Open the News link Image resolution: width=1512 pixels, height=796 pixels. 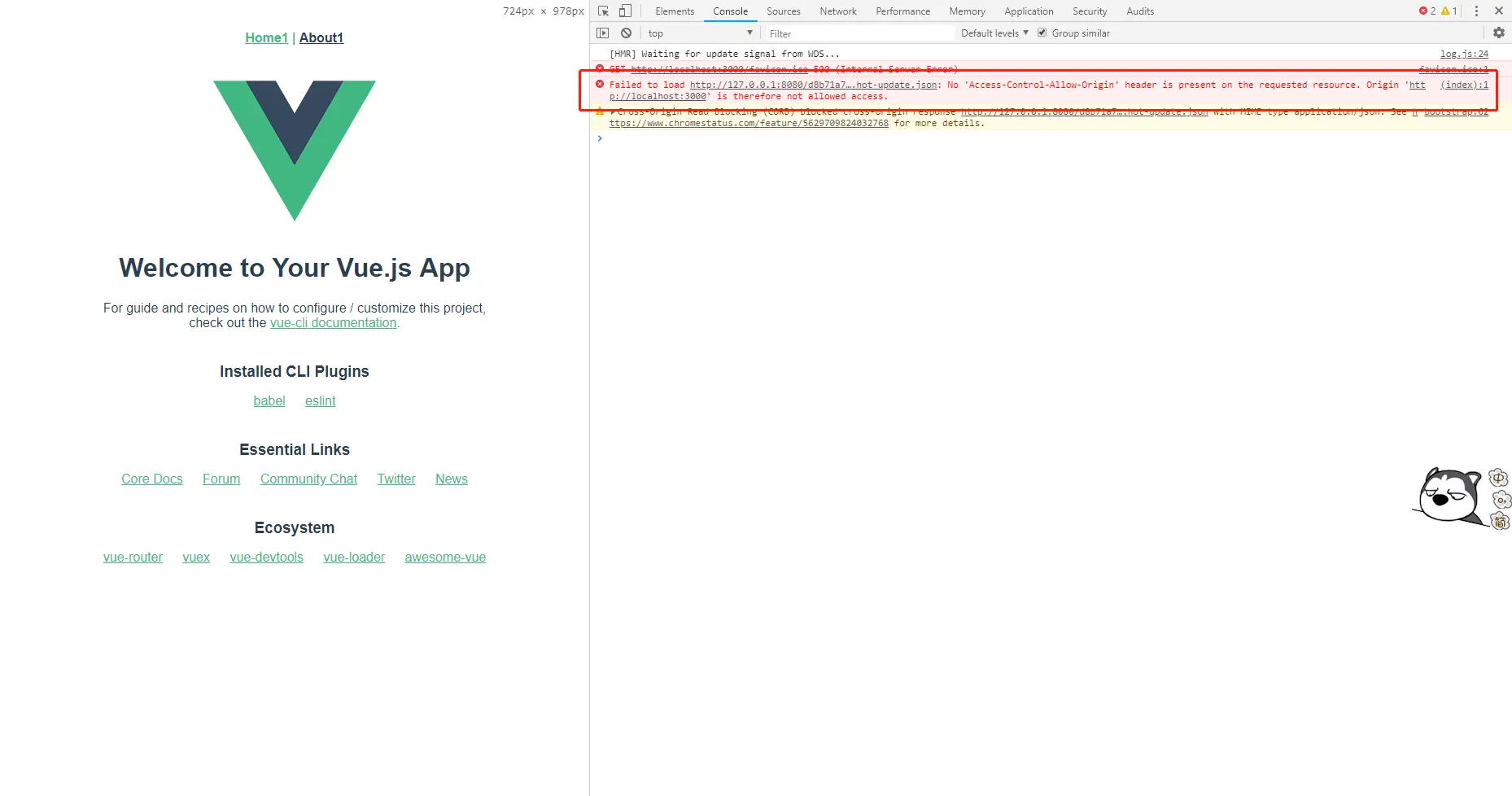452,479
